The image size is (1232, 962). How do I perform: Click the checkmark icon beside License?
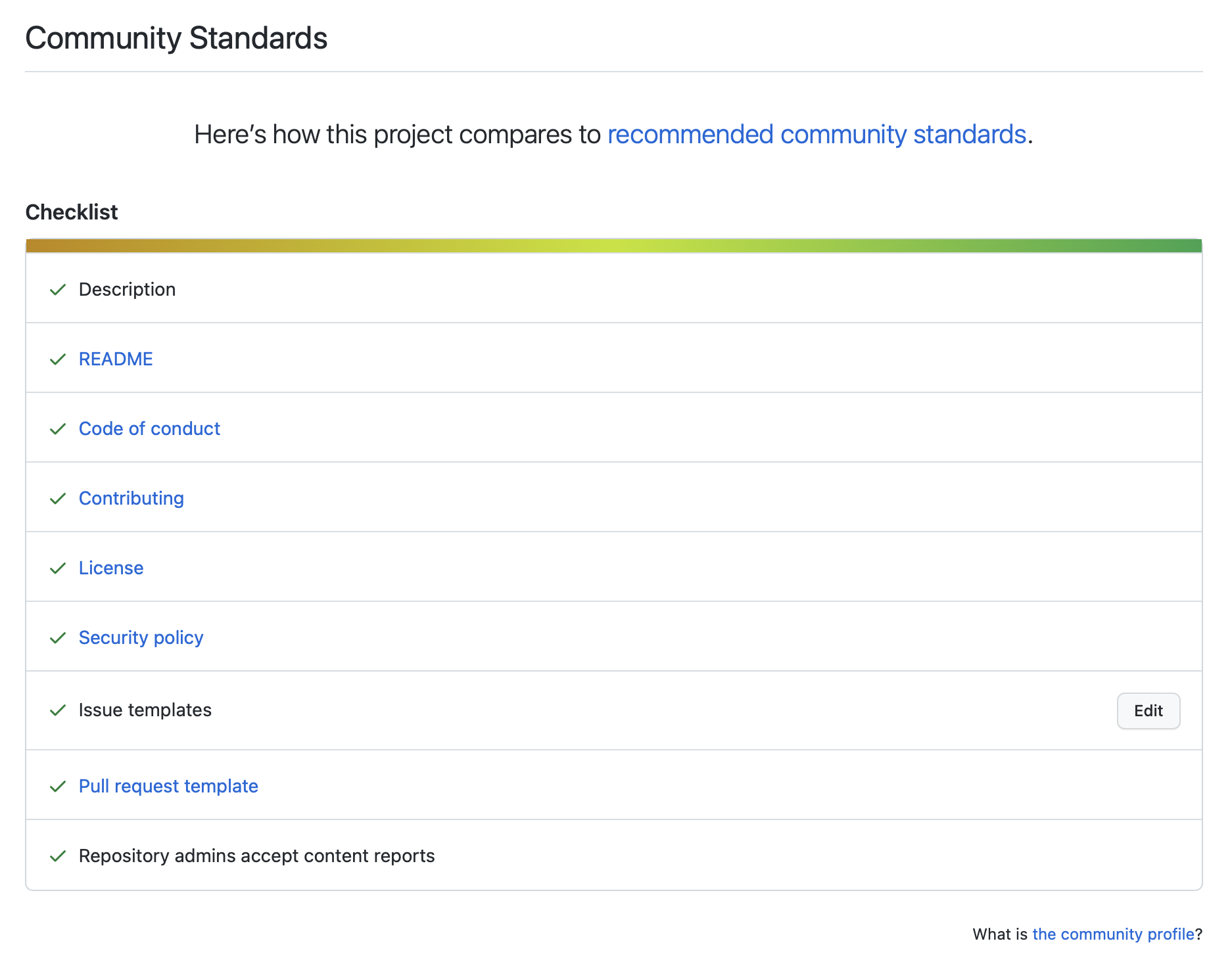pos(58,568)
